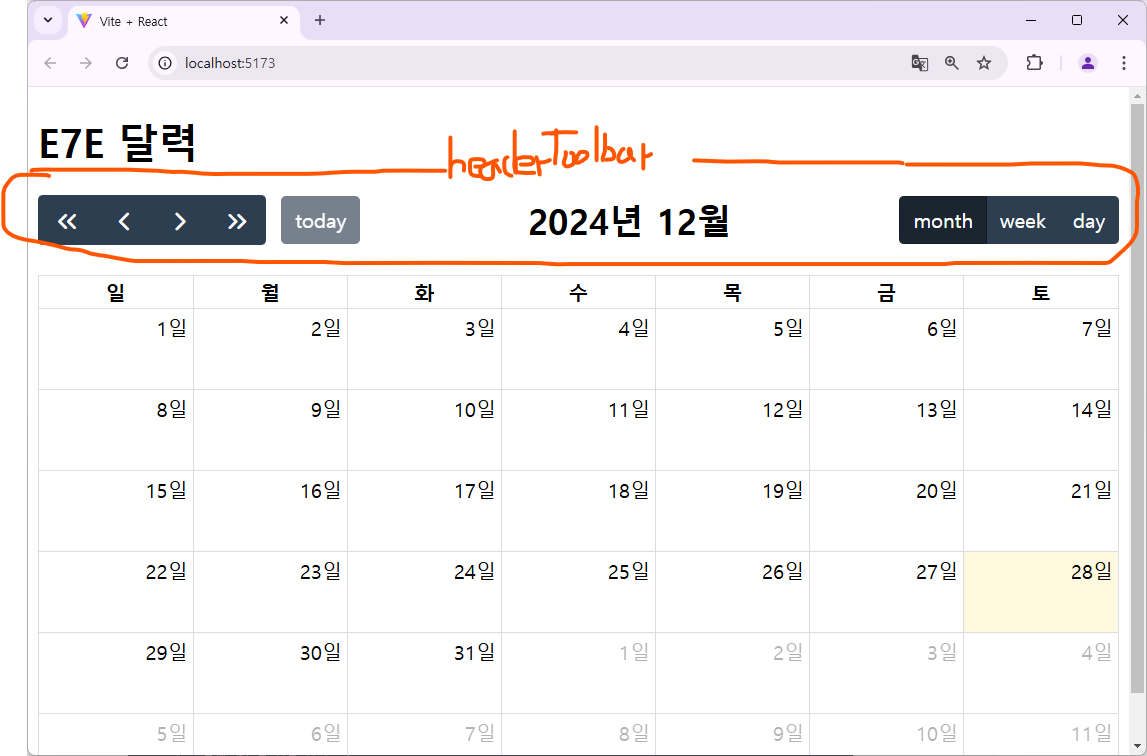Open the Chrome profile avatar
The width and height of the screenshot is (1147, 756).
1088,63
